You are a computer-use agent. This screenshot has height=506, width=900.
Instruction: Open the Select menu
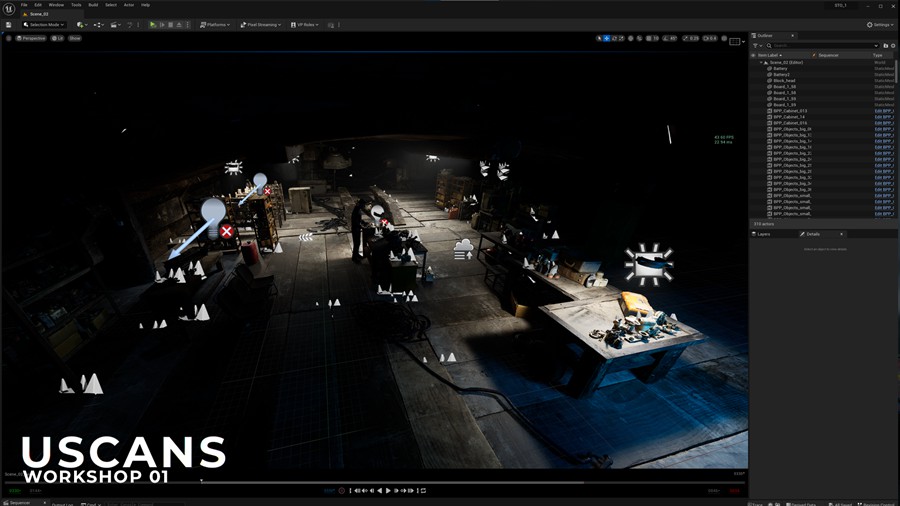point(111,5)
